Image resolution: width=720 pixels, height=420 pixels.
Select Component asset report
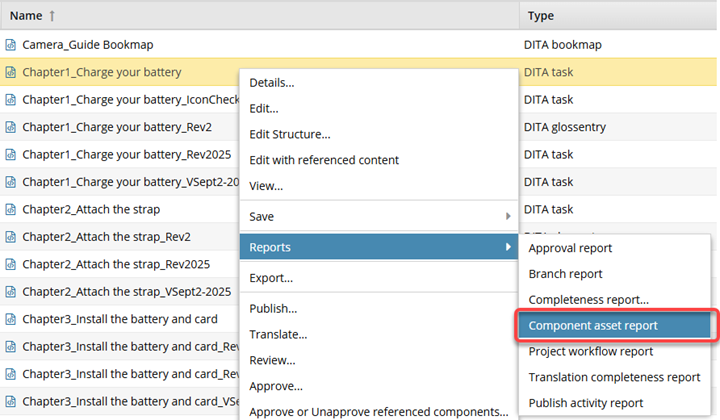point(614,326)
